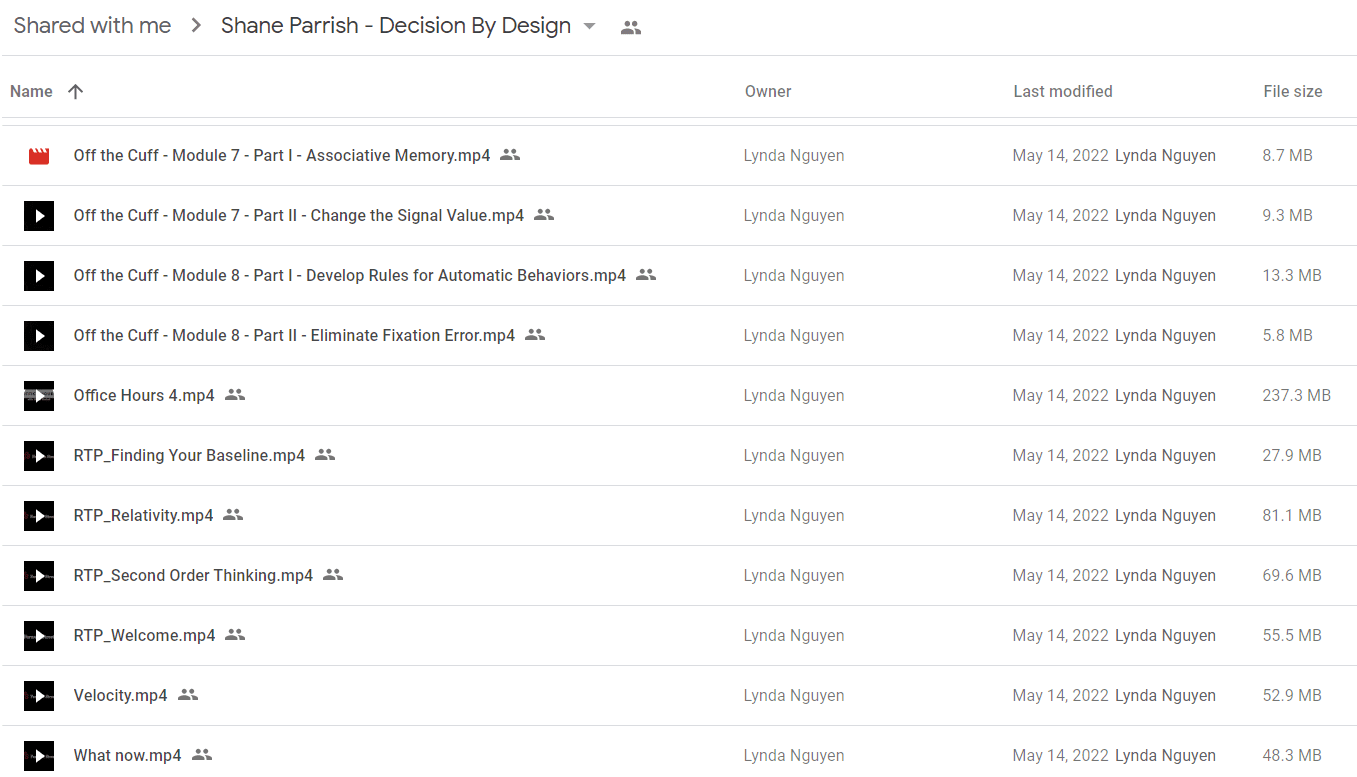Click the play thumbnail for Eliminate Fixation Error.mp4

pos(39,336)
